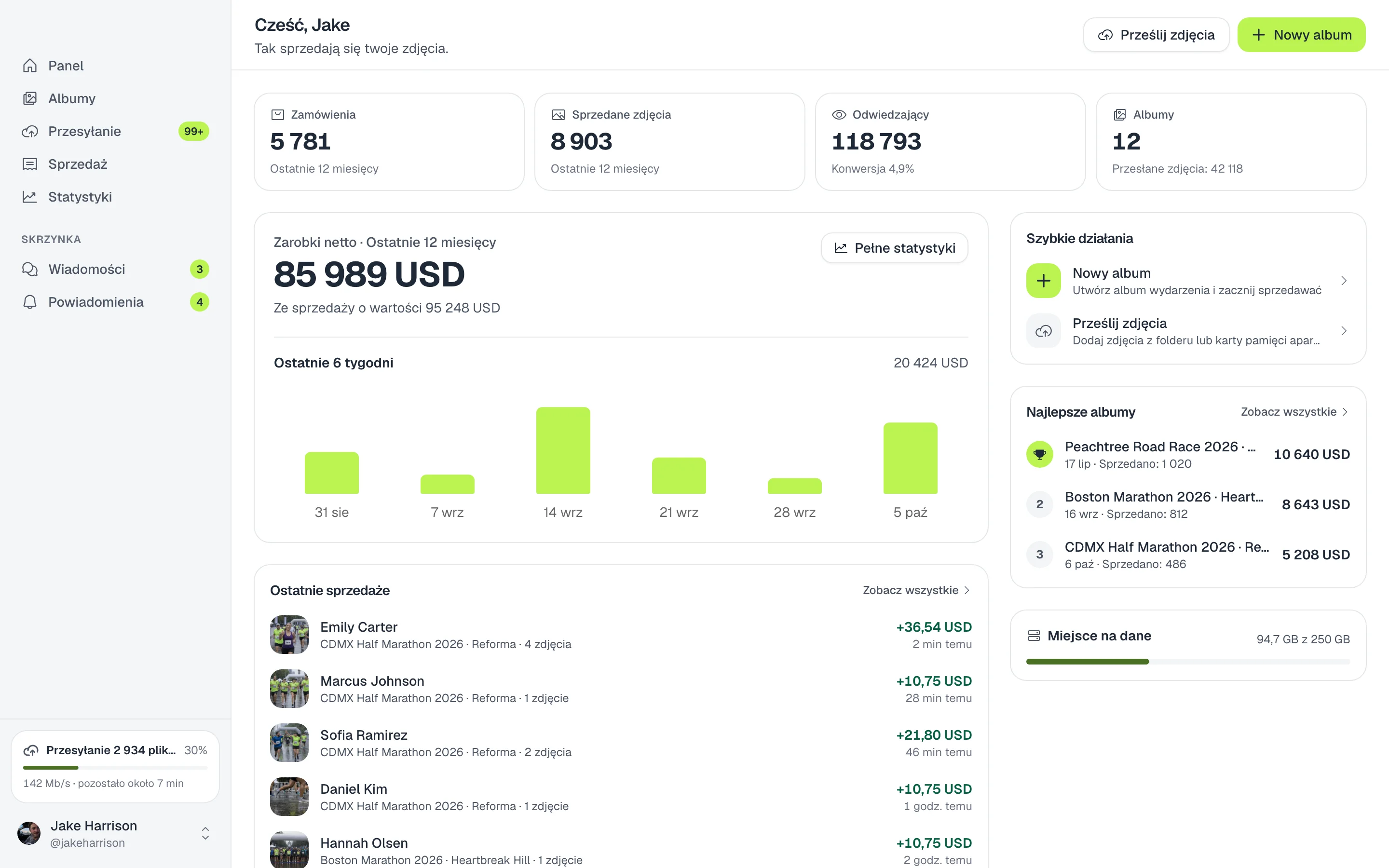Click the Prześlij zdjęcia header button
The width and height of the screenshot is (1389, 868).
point(1156,35)
